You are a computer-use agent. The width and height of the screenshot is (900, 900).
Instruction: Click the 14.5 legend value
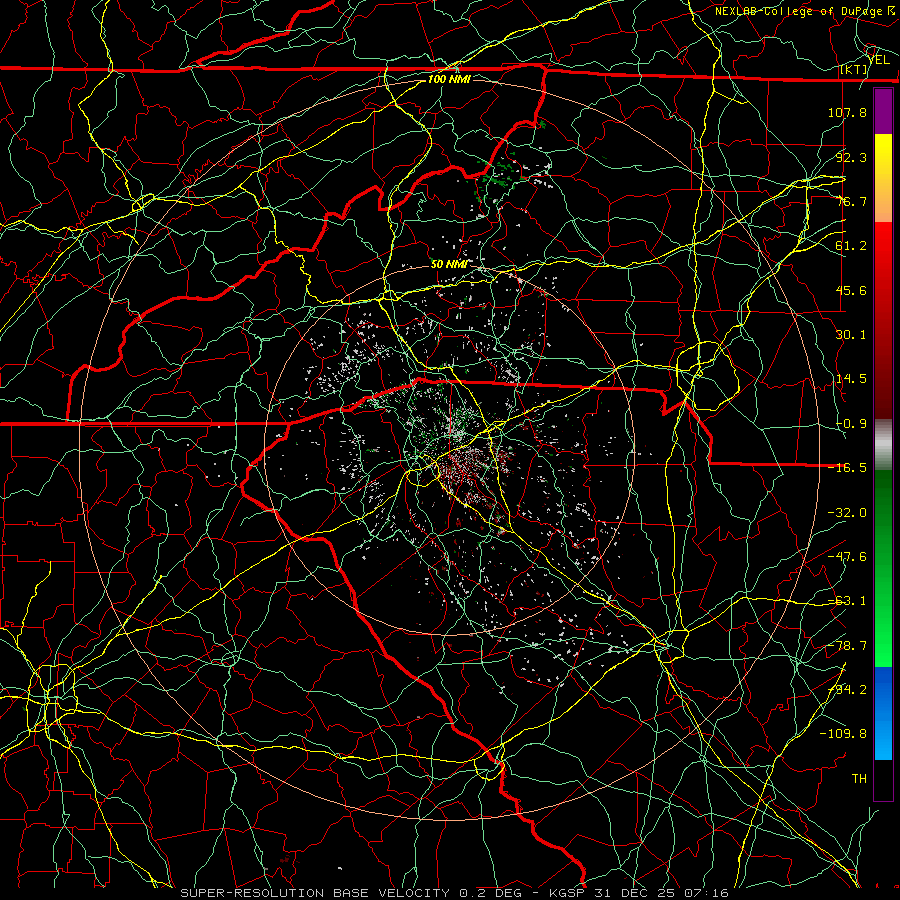pyautogui.click(x=851, y=379)
